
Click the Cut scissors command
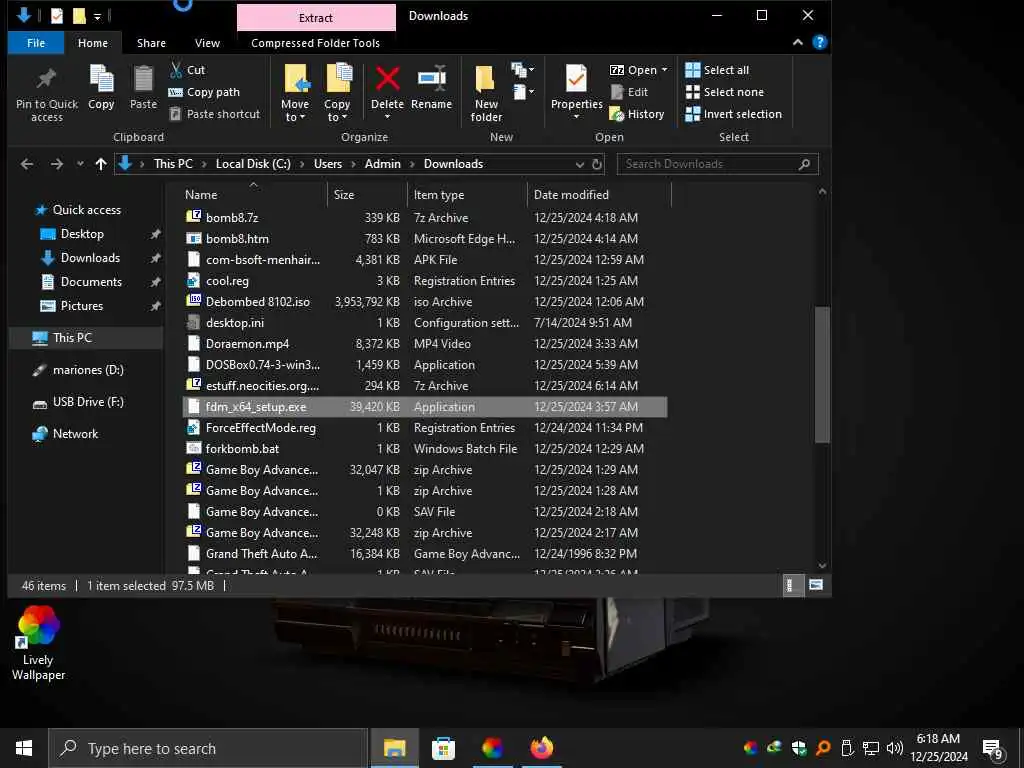[187, 70]
